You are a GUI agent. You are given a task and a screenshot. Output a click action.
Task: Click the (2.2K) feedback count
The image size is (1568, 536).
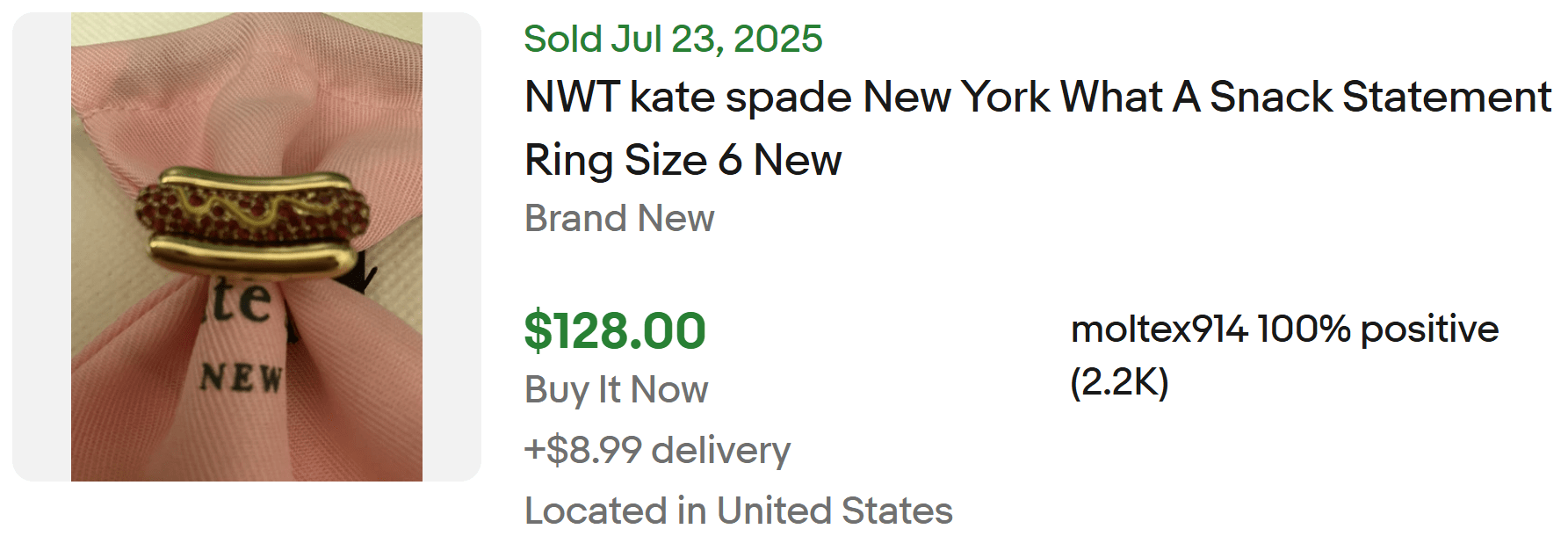(x=1119, y=382)
